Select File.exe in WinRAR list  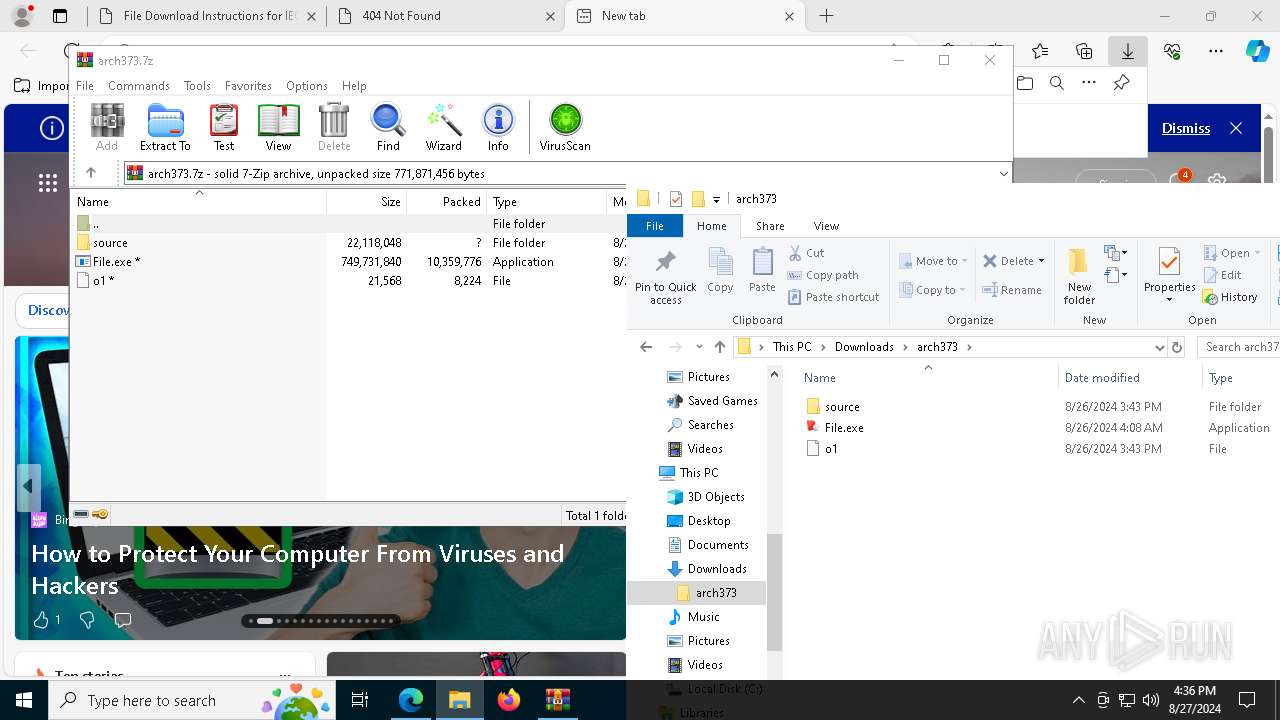click(x=116, y=262)
